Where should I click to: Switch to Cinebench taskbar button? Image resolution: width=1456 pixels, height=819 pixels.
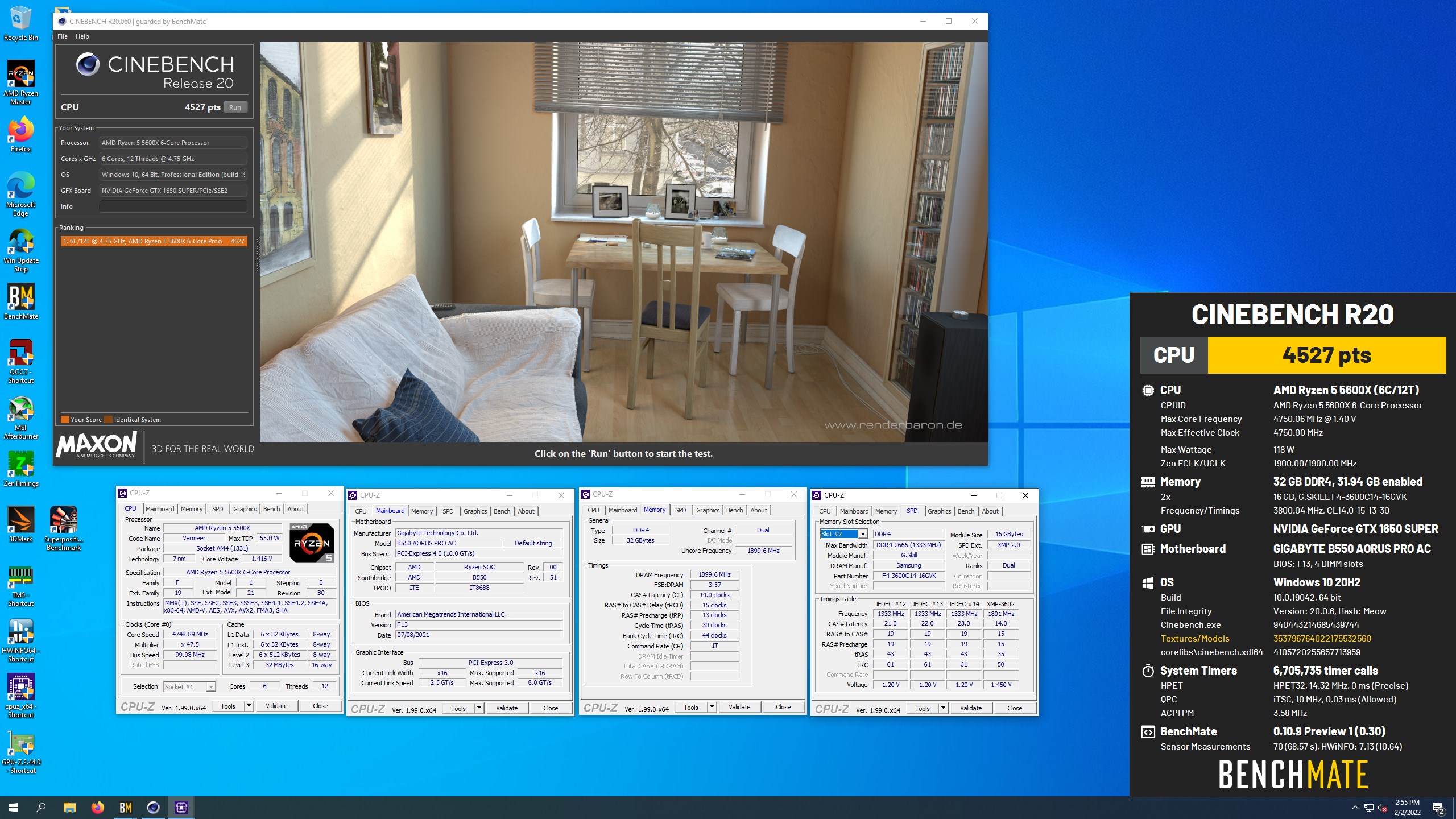(x=153, y=807)
